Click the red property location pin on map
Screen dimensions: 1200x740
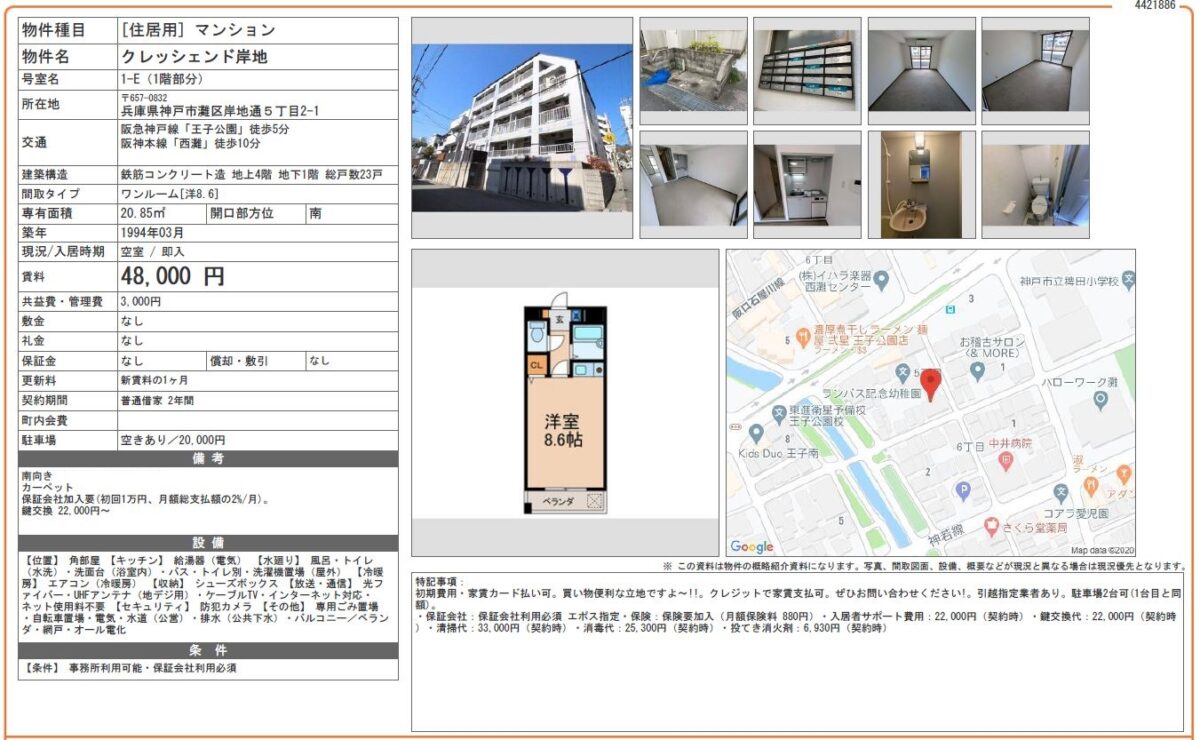coord(930,383)
